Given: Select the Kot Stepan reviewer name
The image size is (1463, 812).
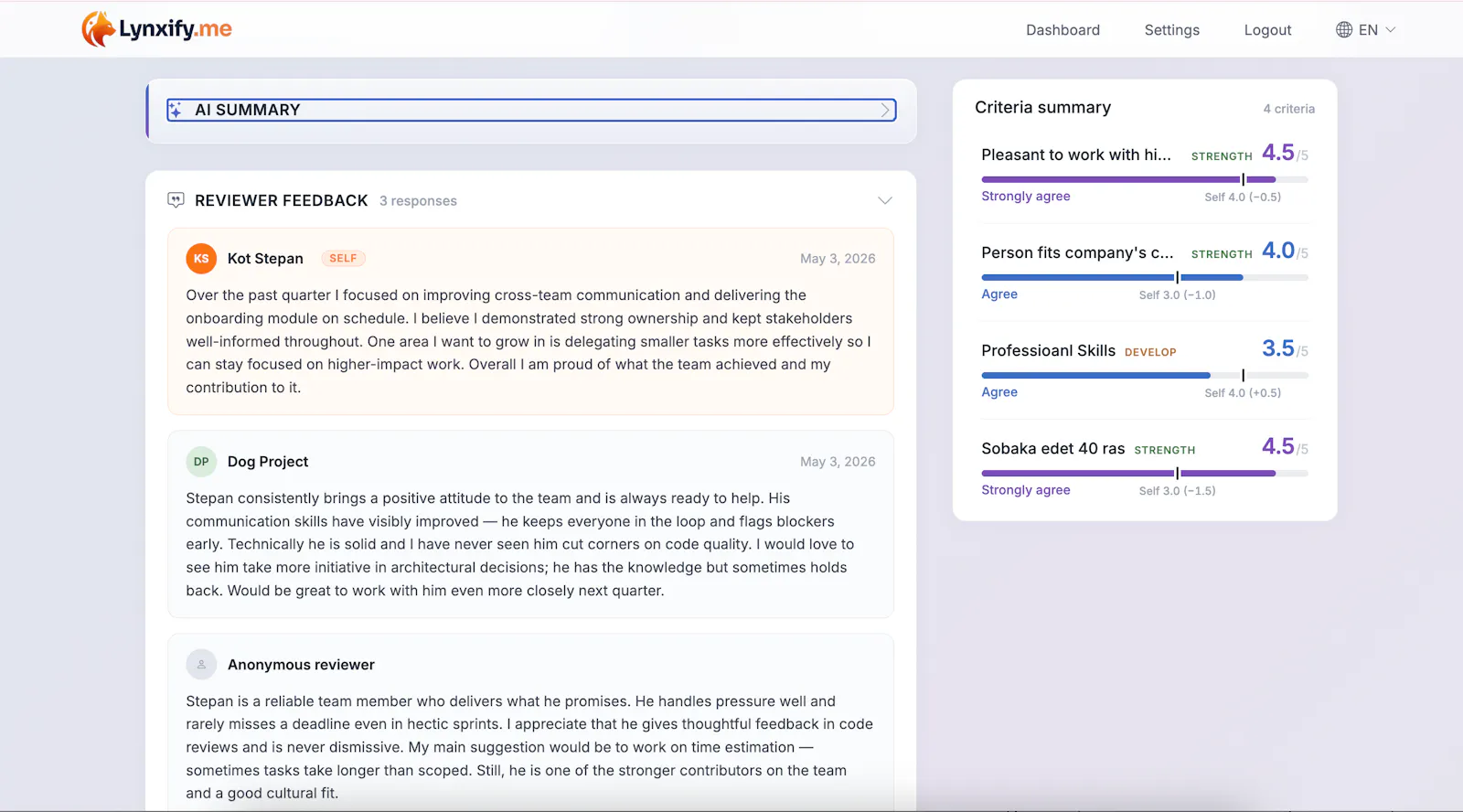Looking at the screenshot, I should pos(265,259).
